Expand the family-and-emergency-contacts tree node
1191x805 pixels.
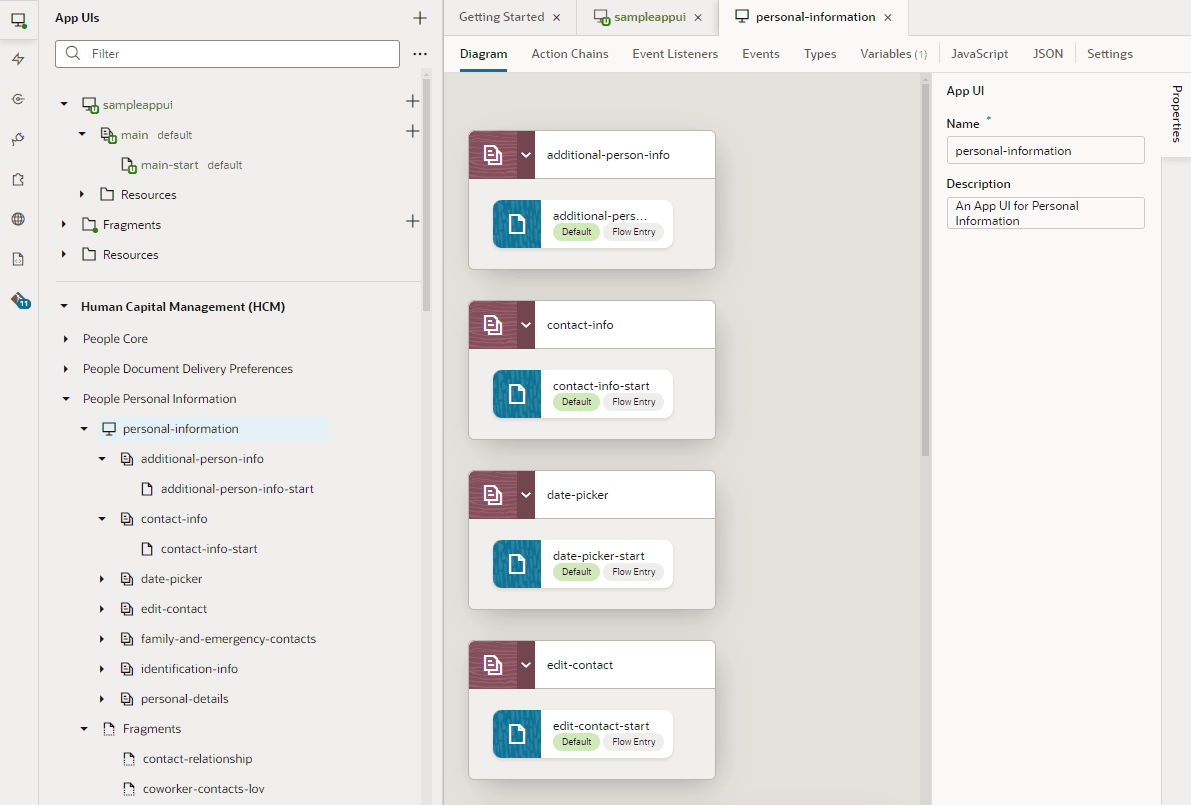tap(102, 639)
